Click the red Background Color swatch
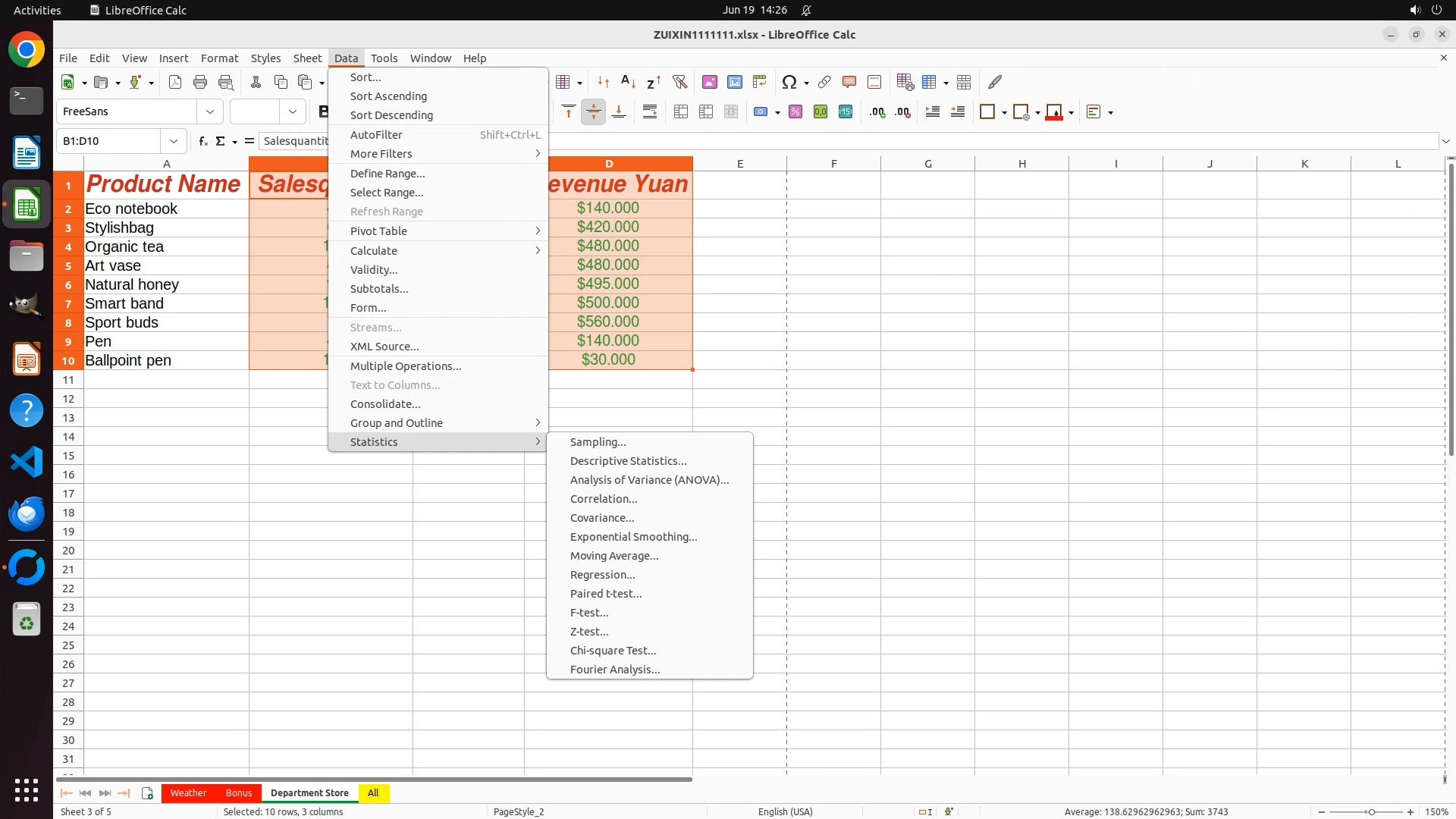This screenshot has height=819, width=1456. (x=1054, y=112)
